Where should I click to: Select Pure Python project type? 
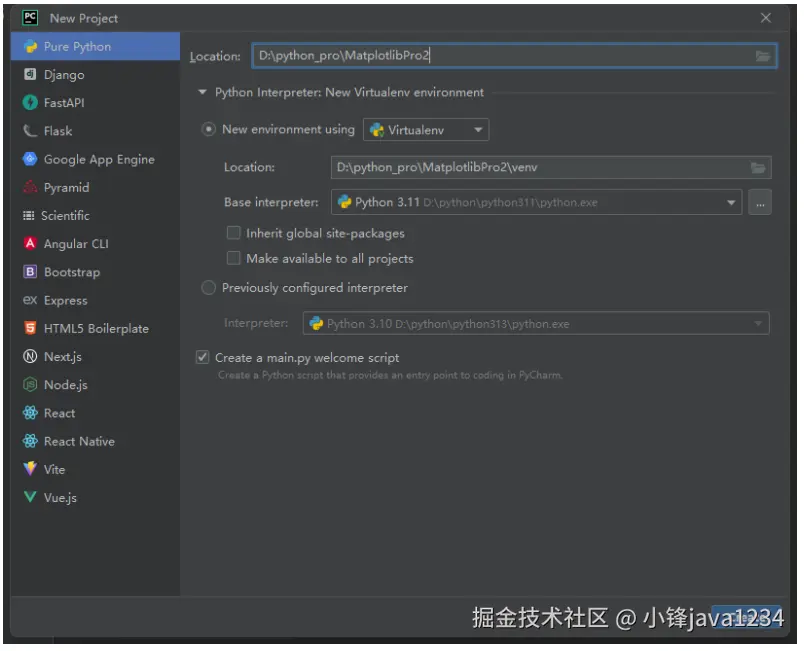(x=95, y=47)
